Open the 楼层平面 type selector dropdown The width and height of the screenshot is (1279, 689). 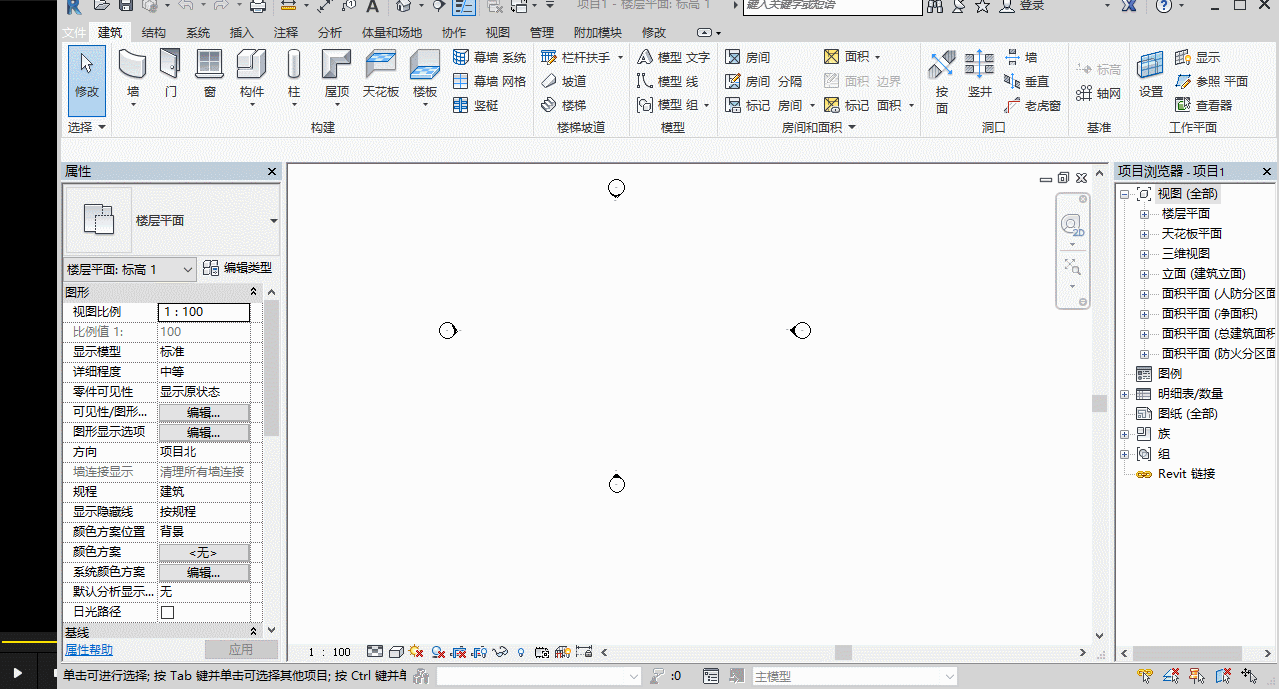click(273, 221)
